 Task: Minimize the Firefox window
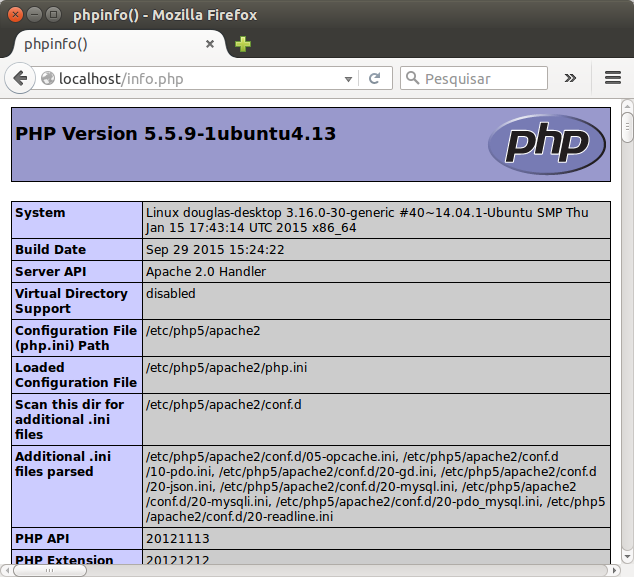34,15
